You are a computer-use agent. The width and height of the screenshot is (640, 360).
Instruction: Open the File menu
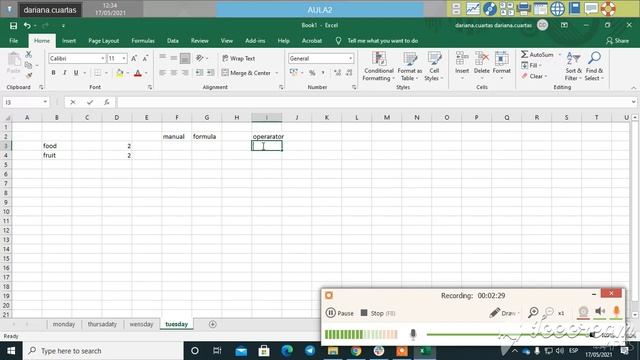point(13,41)
